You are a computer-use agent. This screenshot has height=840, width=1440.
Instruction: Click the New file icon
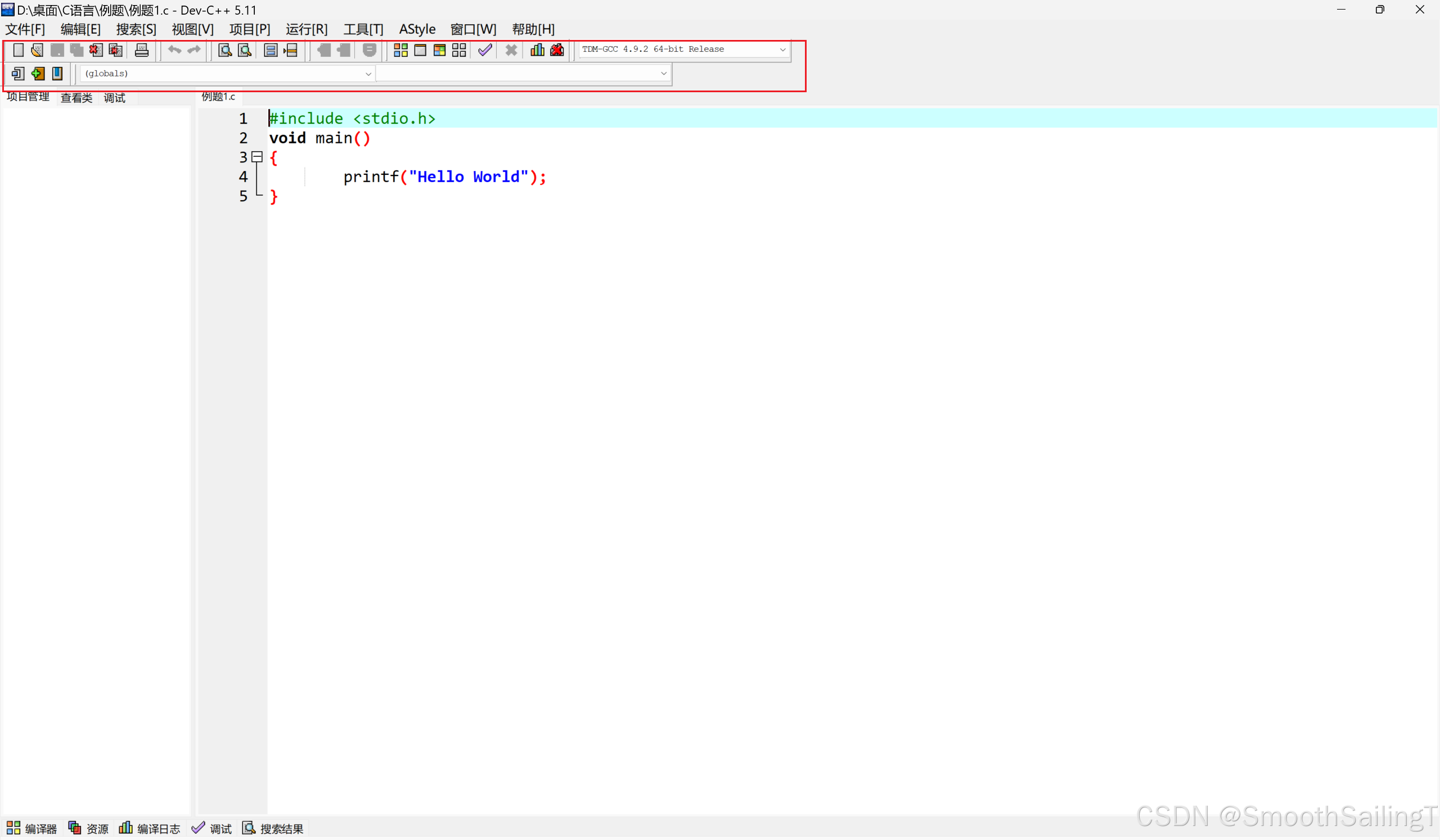click(x=19, y=50)
